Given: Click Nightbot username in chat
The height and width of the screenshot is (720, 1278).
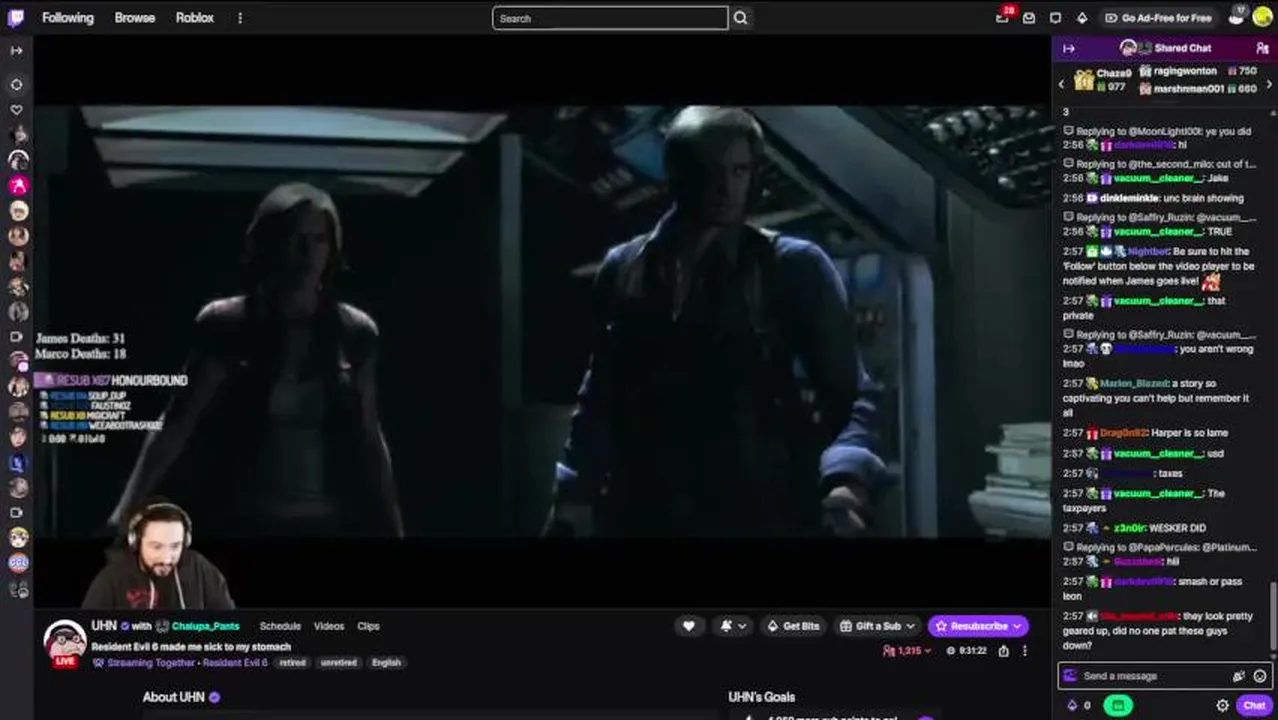Looking at the screenshot, I should (1148, 252).
